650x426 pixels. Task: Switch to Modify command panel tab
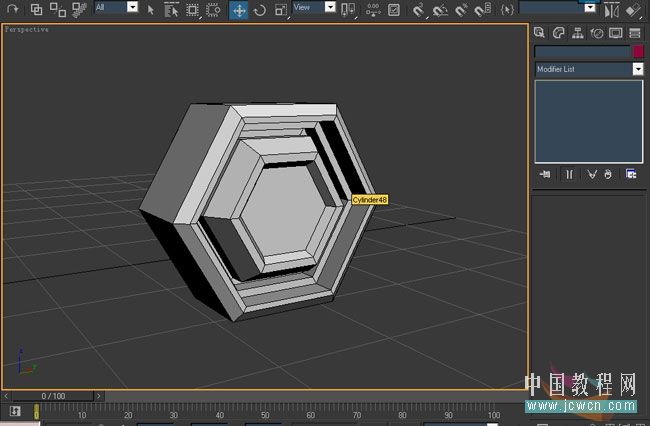point(558,33)
